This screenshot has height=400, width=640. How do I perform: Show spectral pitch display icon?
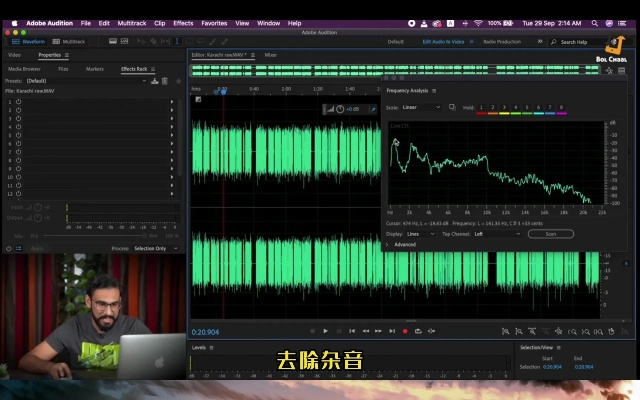(124, 41)
